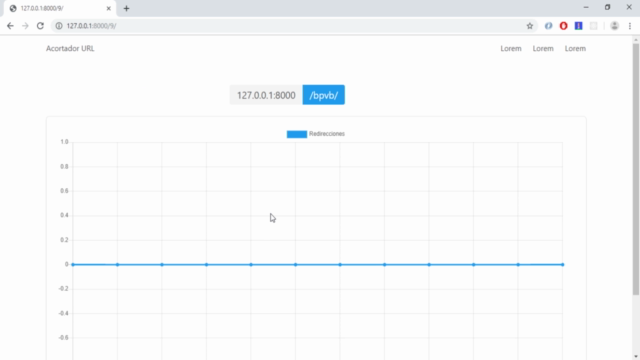The height and width of the screenshot is (360, 640).
Task: Open the blue square extension icon
Action: (578, 26)
